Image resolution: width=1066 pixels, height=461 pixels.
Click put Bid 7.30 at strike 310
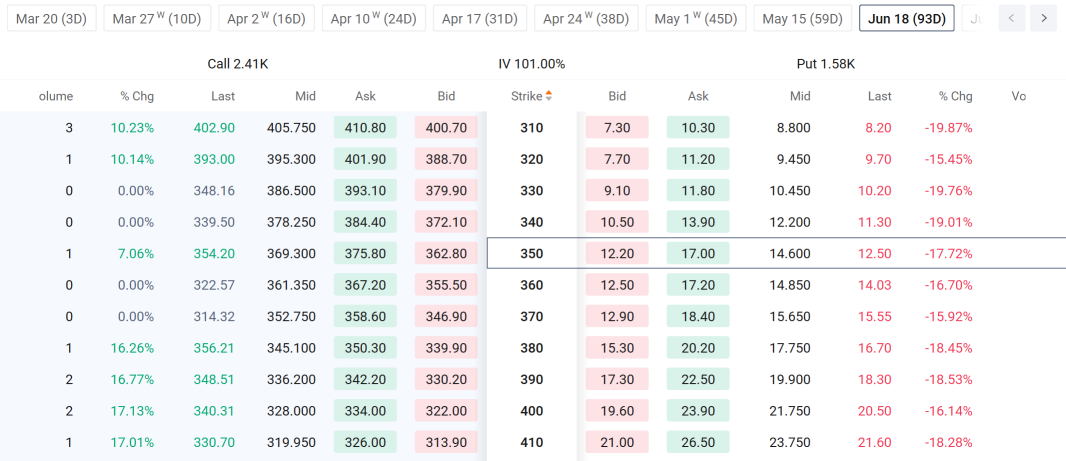click(x=617, y=128)
